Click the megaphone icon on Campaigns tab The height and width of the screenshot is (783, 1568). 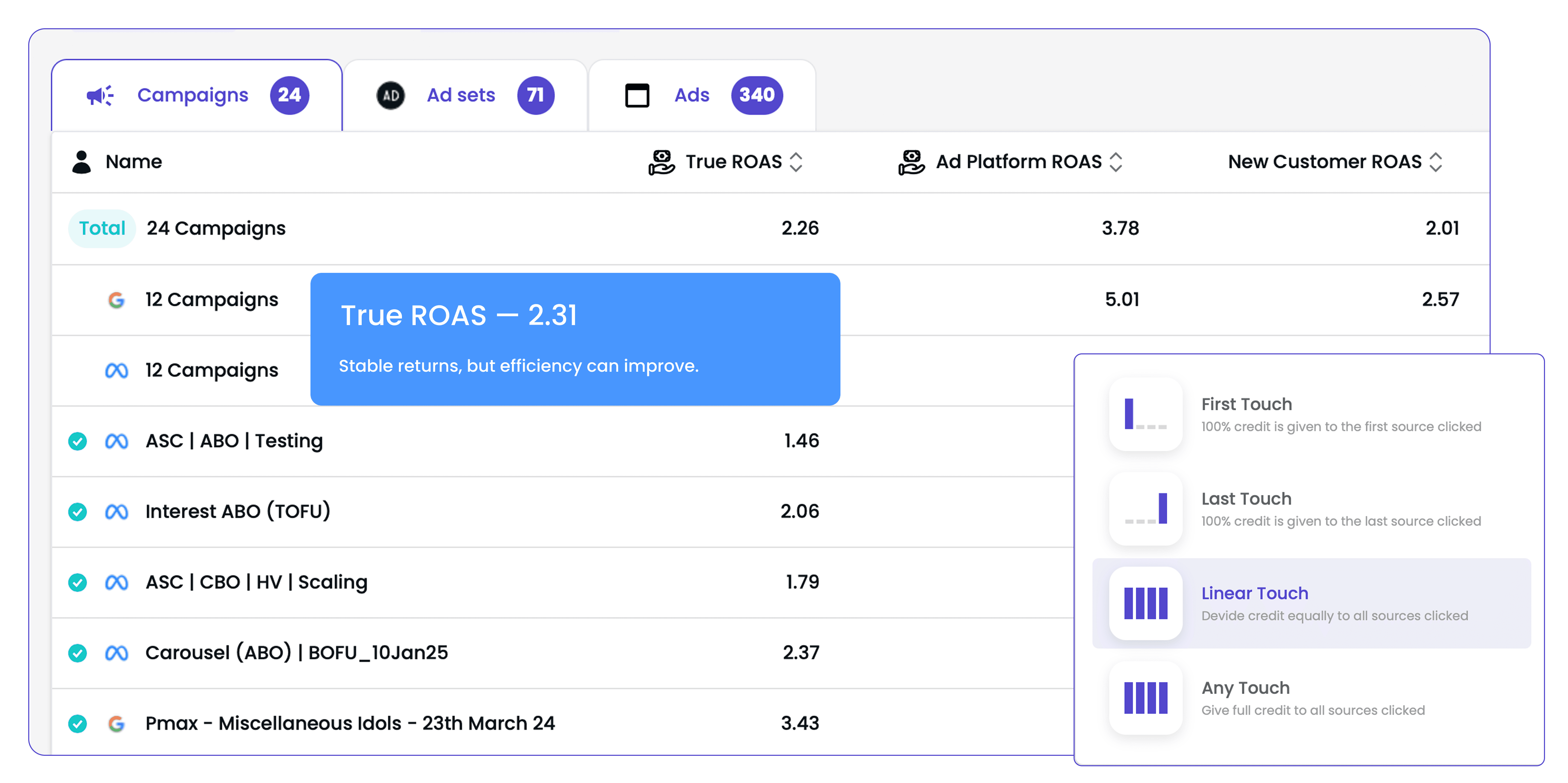(x=100, y=96)
